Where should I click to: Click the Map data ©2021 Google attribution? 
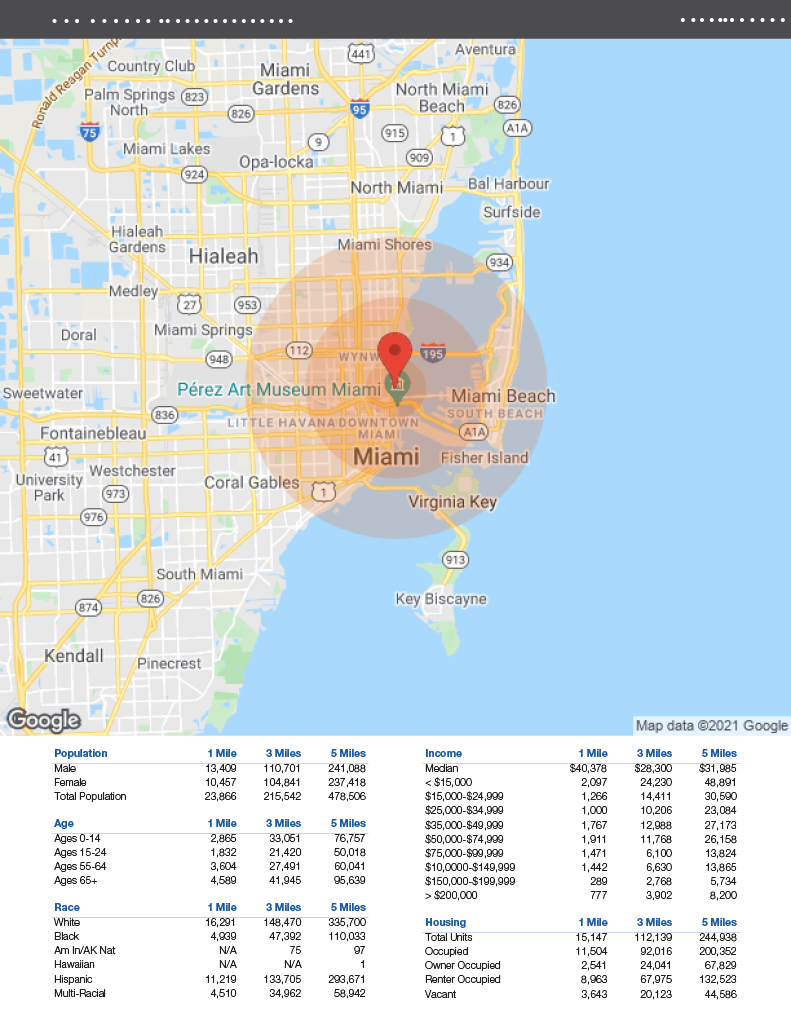click(x=711, y=725)
